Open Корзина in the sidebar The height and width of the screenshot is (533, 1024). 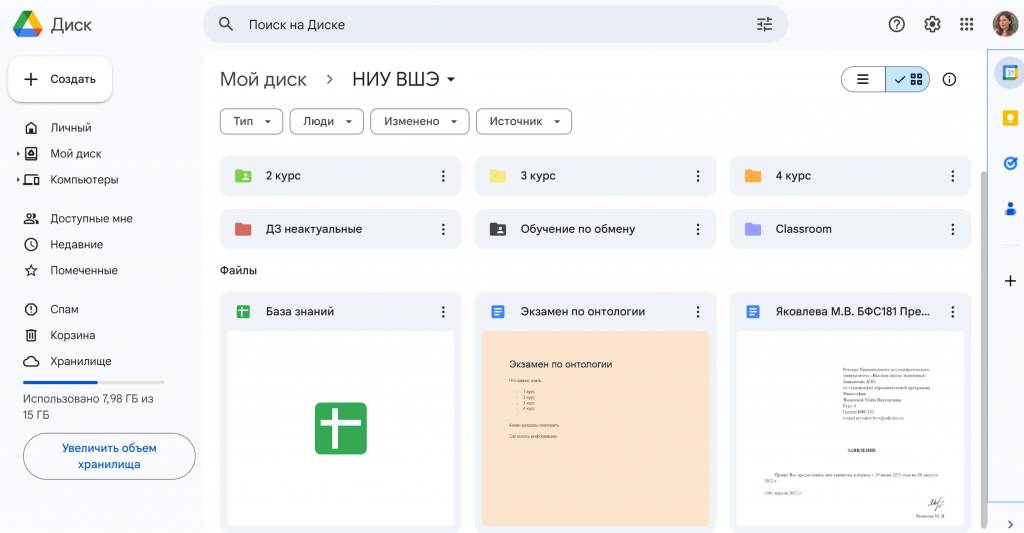pos(73,336)
